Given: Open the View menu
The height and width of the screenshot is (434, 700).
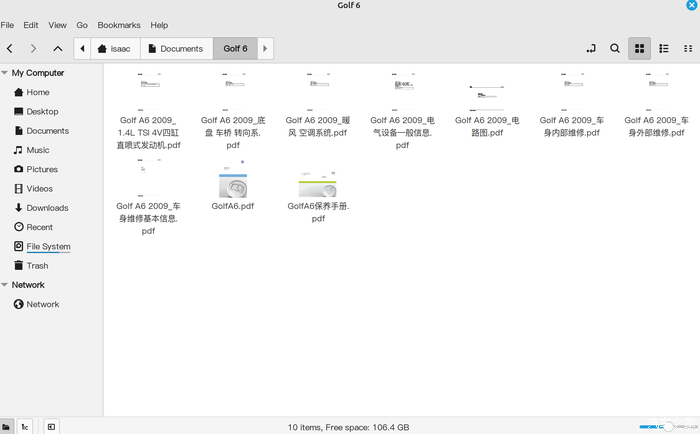Looking at the screenshot, I should pyautogui.click(x=58, y=25).
